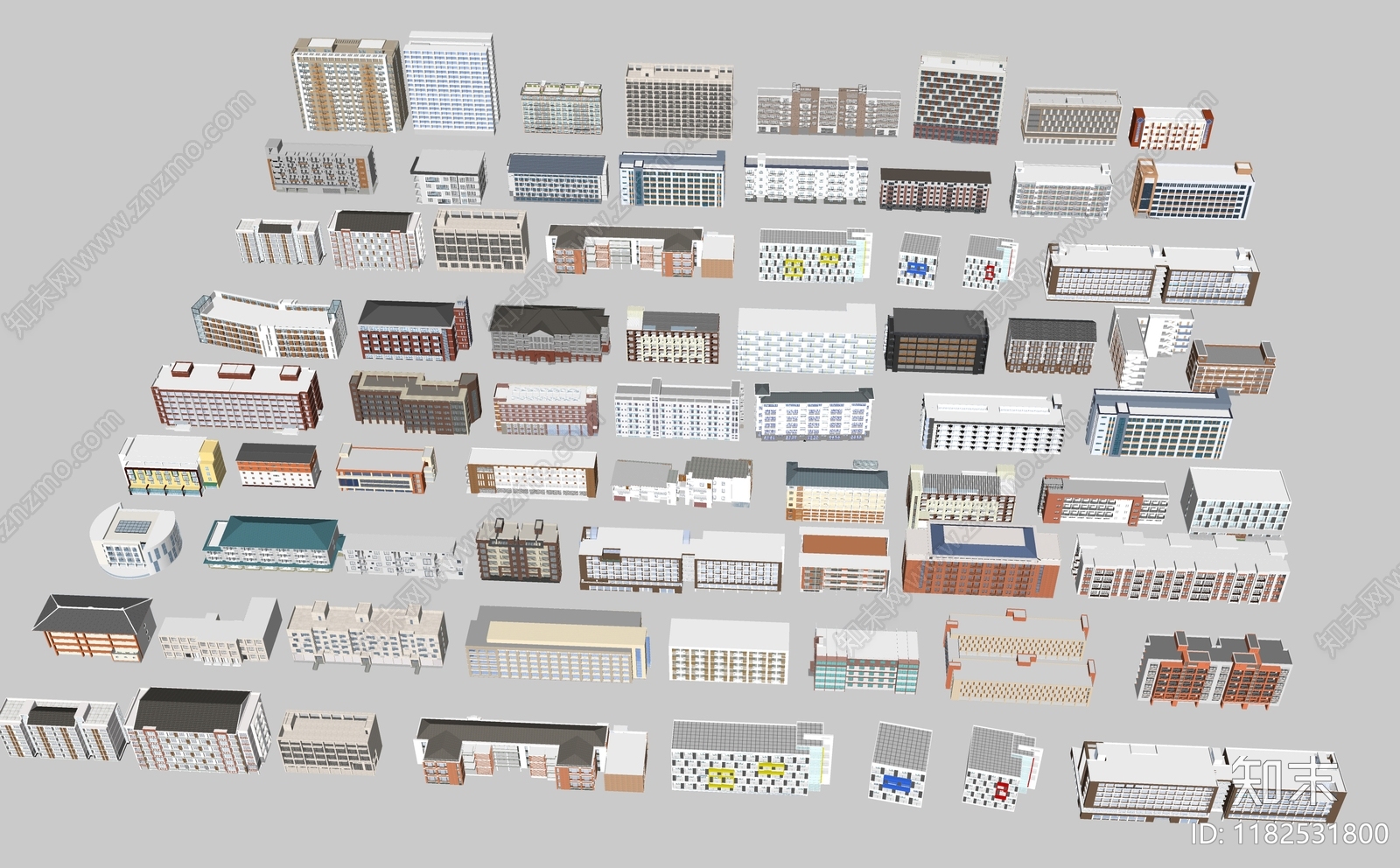The height and width of the screenshot is (868, 1400).
Task: Pick the orange-red apartment blocks with gray roofs
Action: click(1214, 670)
